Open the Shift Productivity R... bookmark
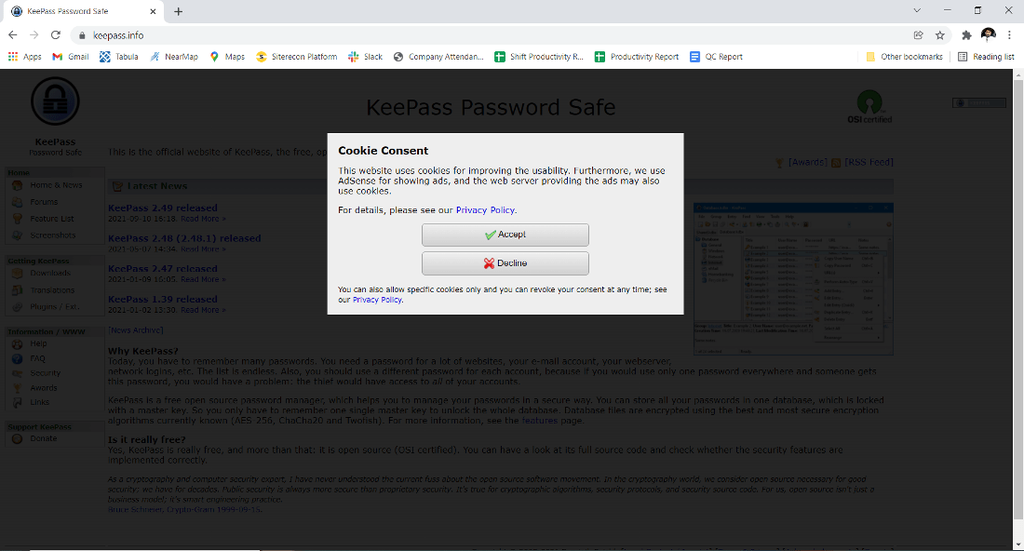The width and height of the screenshot is (1024, 551). [x=539, y=57]
